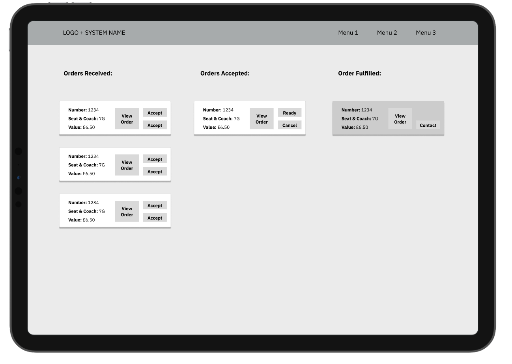The image size is (512, 364).
Task: Open Menu 1 in the header
Action: 348,33
